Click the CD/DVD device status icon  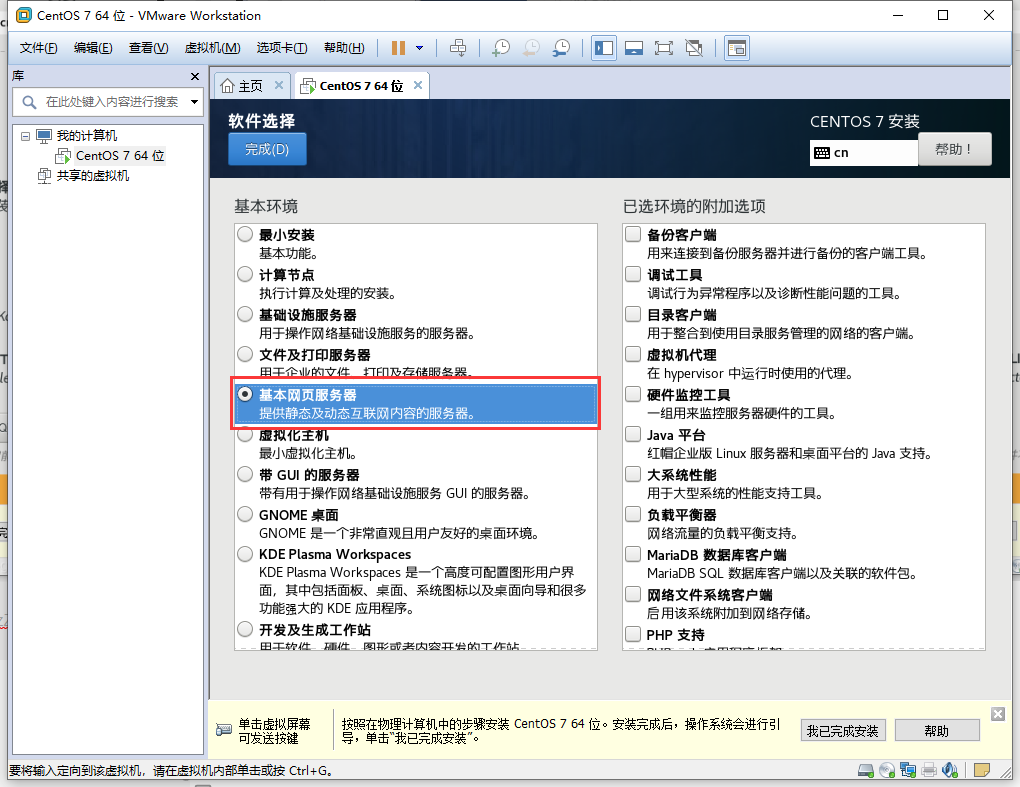(887, 770)
